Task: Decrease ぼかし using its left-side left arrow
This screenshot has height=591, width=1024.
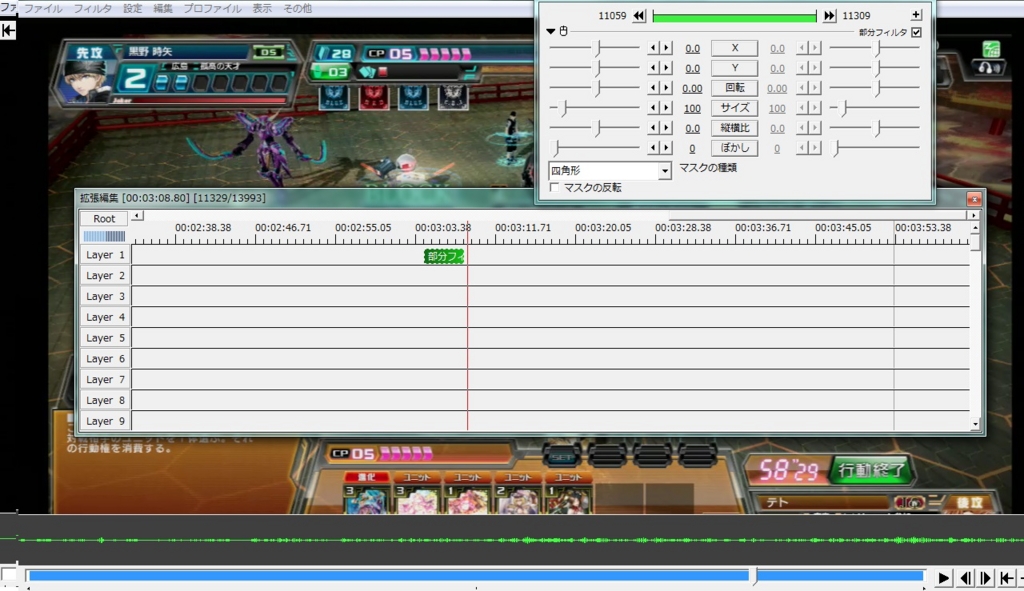Action: 653,148
